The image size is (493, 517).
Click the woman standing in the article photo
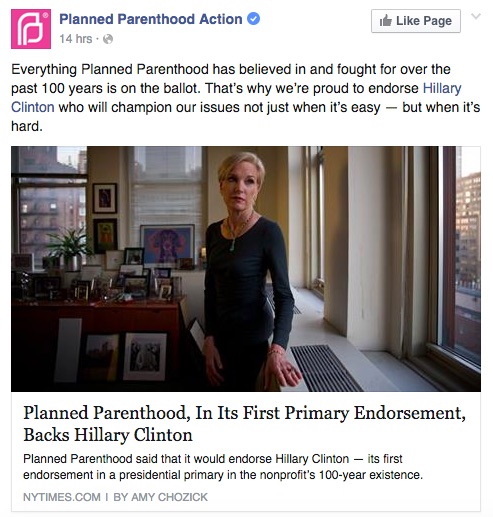coord(248,270)
